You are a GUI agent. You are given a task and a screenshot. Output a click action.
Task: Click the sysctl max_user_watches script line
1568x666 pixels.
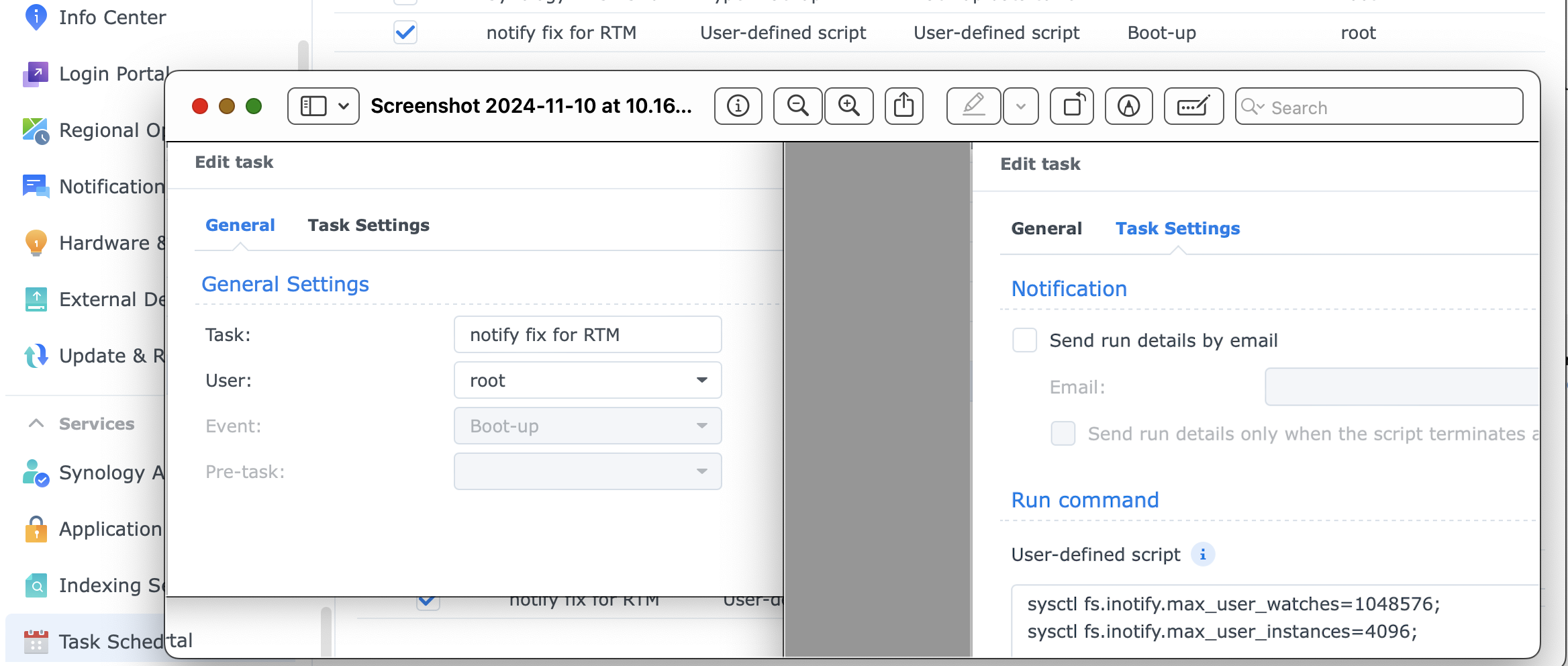[1234, 604]
